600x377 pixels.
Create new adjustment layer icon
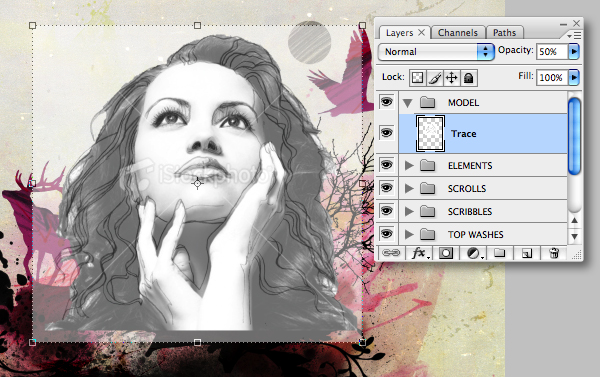[474, 253]
